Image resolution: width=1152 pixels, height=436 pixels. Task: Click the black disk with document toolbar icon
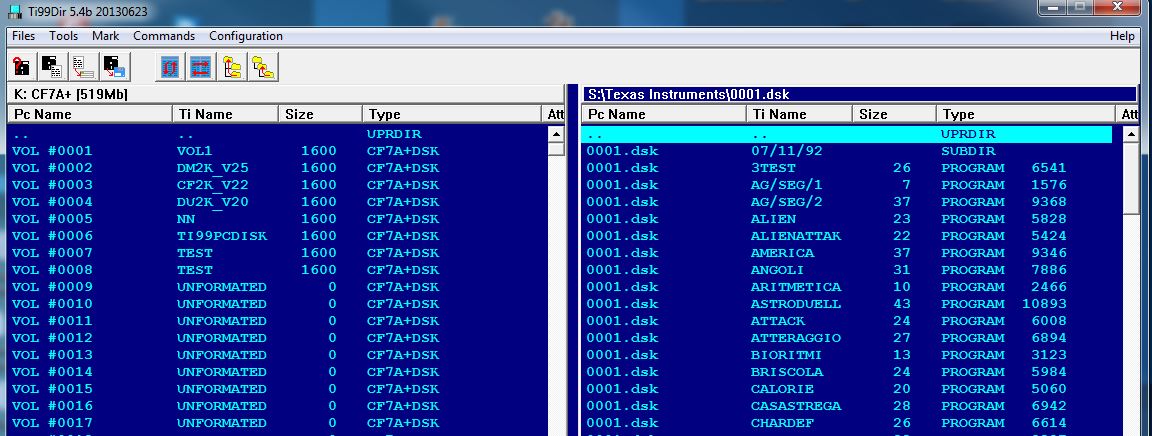coord(52,66)
